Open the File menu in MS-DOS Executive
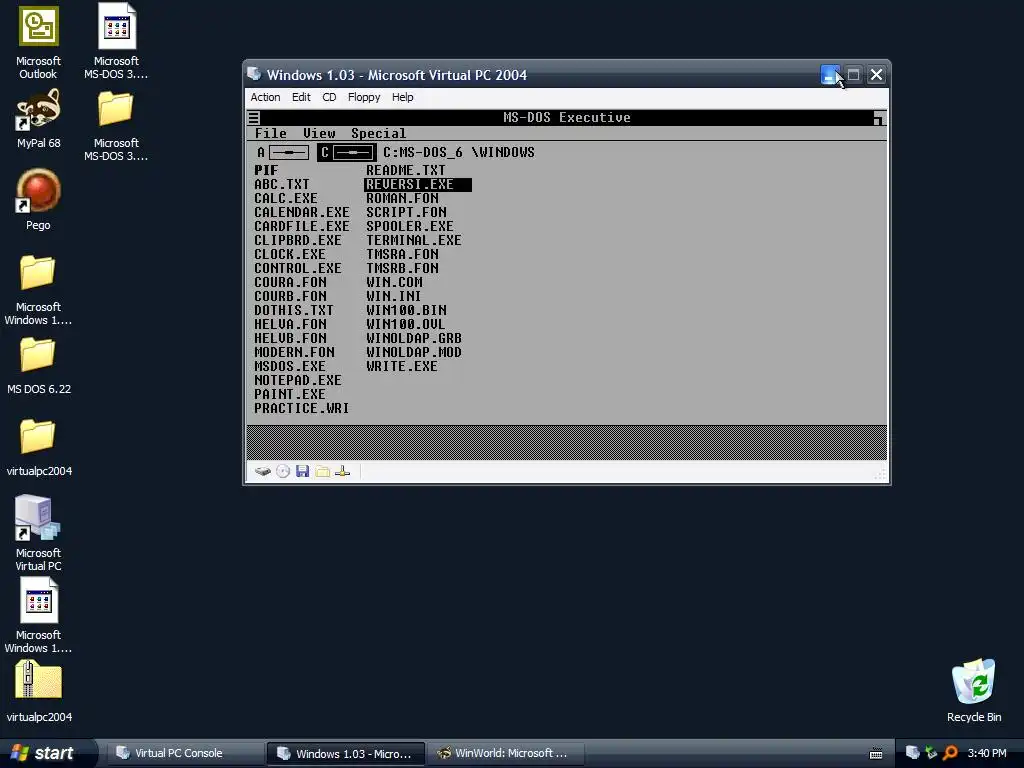1024x768 pixels. coord(270,133)
